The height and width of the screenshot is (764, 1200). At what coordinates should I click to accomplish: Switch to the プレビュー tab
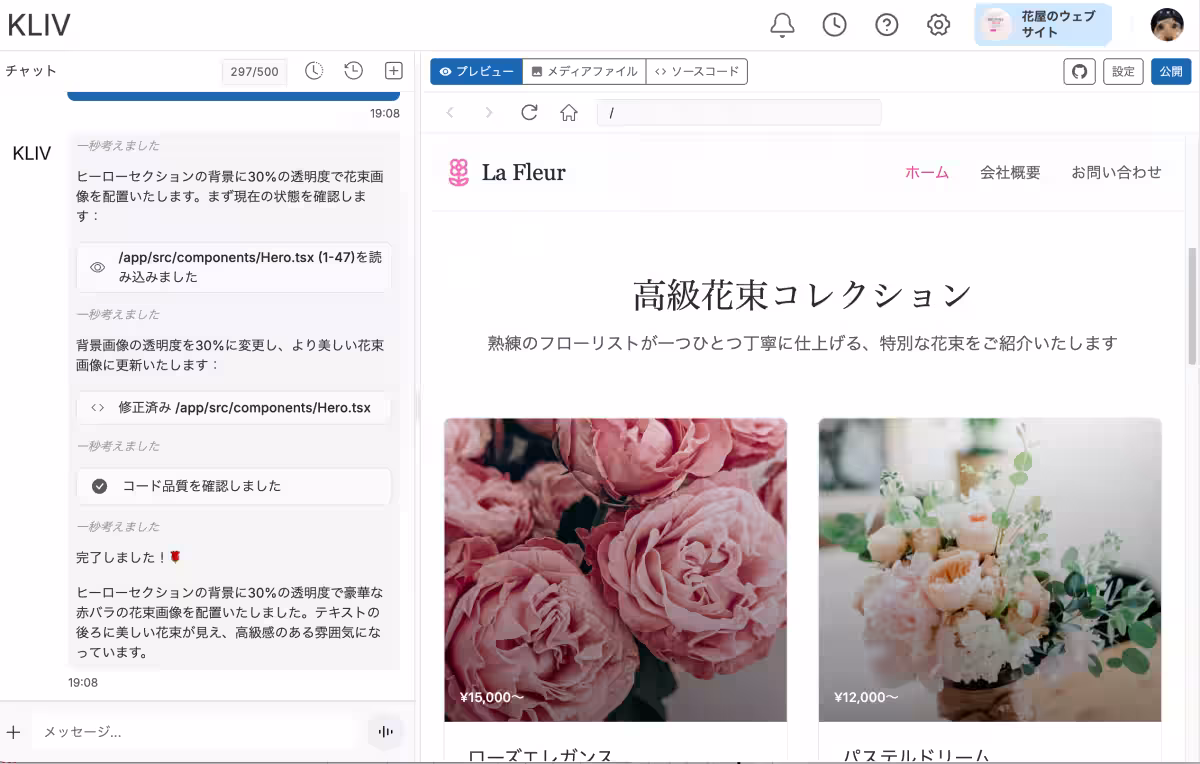point(476,72)
